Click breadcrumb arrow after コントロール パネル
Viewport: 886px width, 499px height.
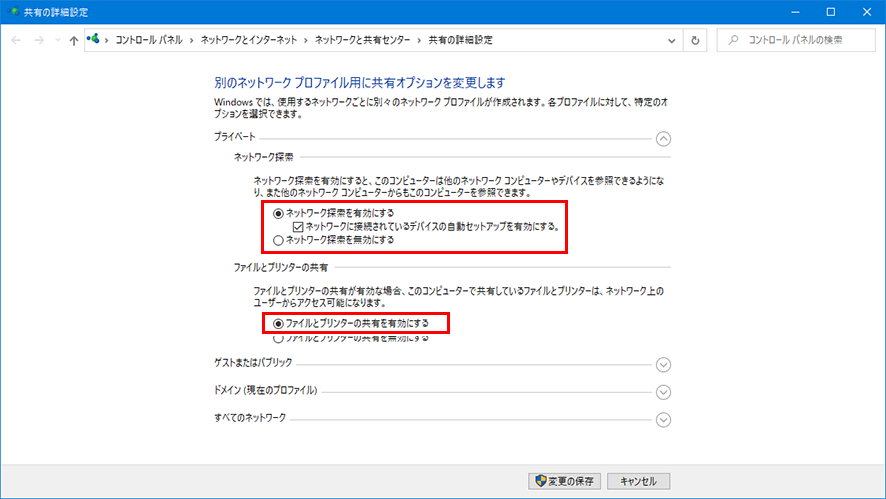coord(192,40)
